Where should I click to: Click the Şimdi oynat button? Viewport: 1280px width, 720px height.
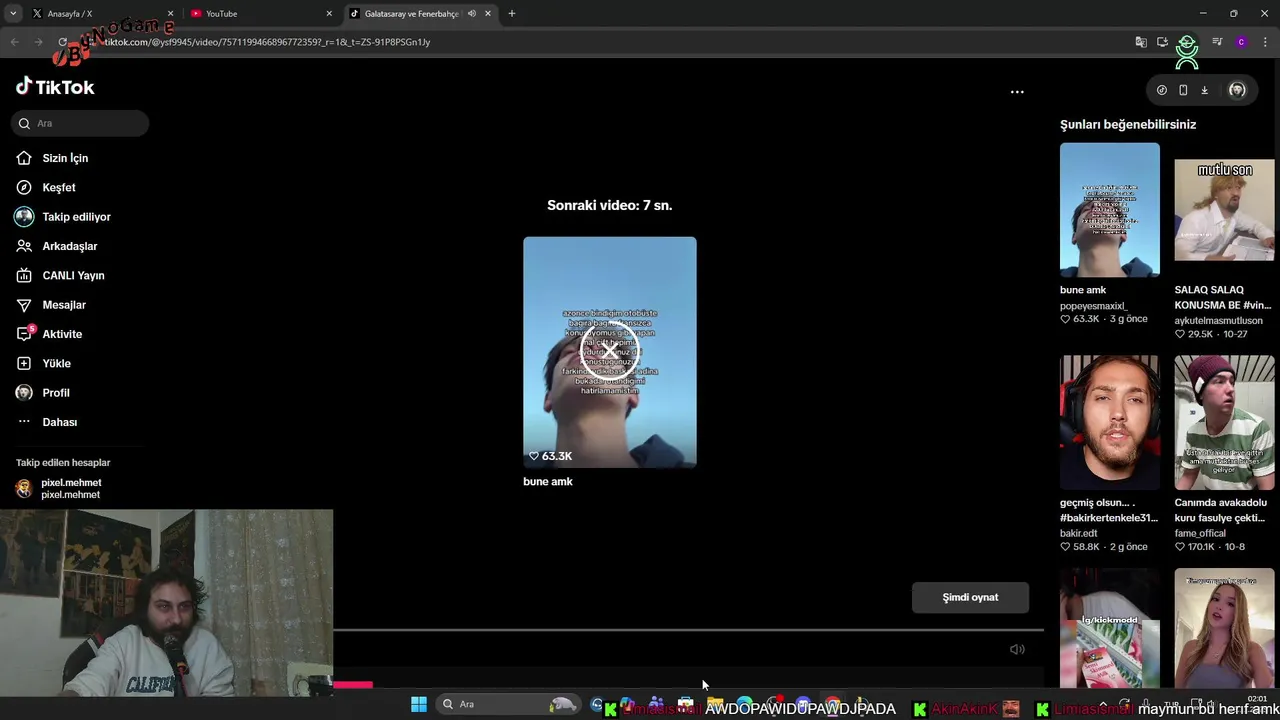(x=970, y=597)
